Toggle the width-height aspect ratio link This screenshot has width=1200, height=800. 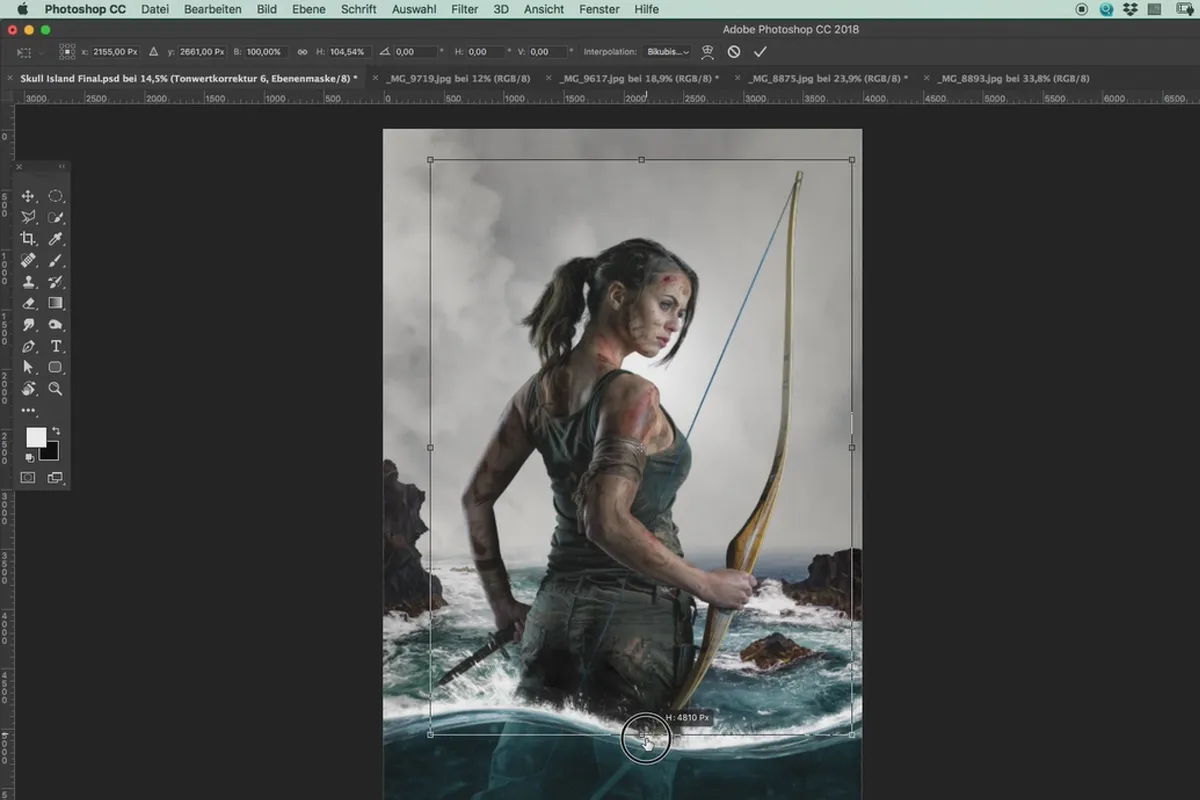pyautogui.click(x=302, y=52)
